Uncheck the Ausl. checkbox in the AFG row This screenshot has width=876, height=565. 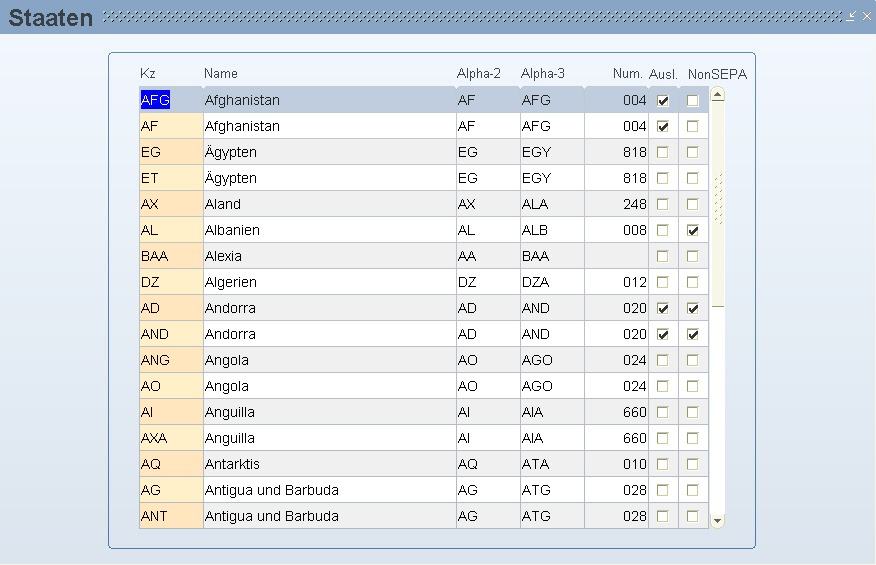(x=663, y=101)
